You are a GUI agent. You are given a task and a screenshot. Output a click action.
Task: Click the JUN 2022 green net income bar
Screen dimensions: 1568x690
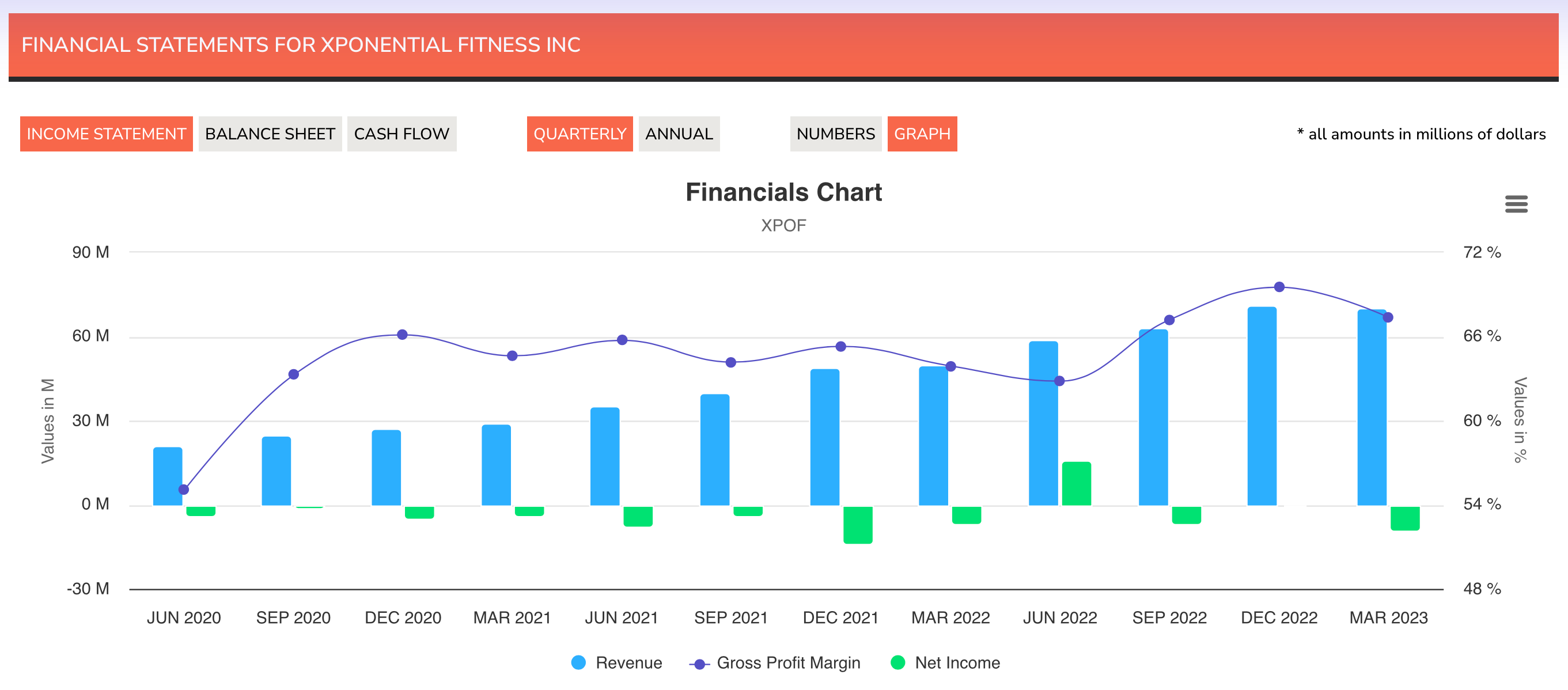pyautogui.click(x=1076, y=484)
